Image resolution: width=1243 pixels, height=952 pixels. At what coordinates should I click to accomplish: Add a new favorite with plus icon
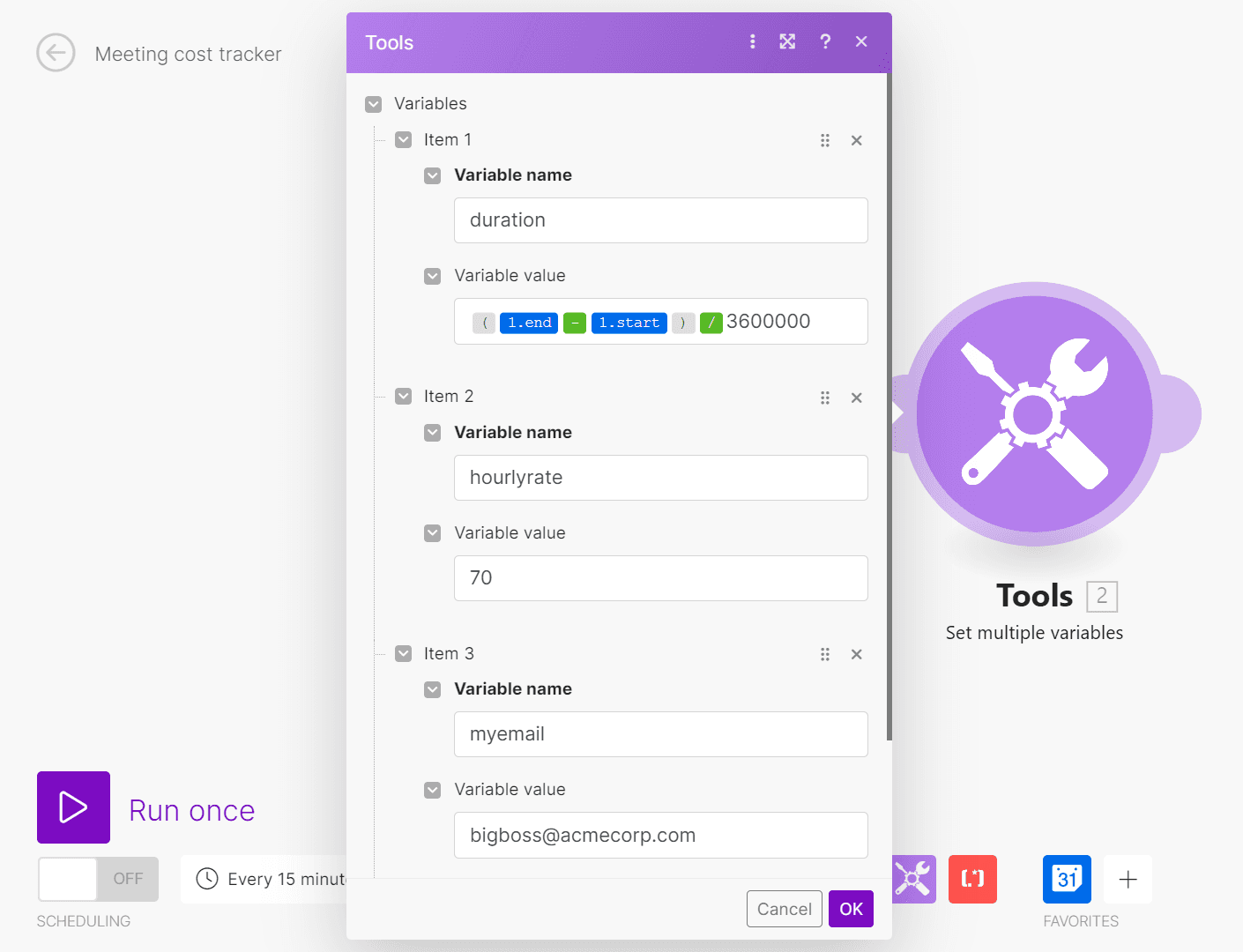point(1128,879)
